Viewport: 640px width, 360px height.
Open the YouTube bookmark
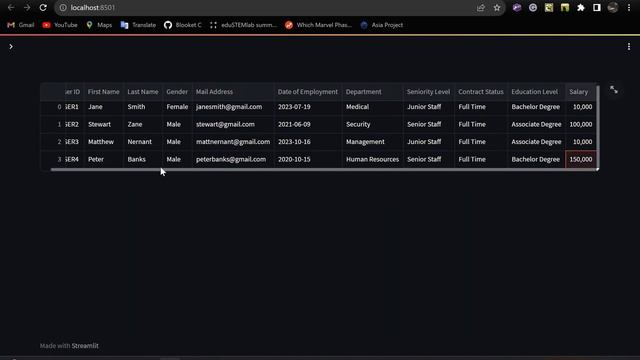coord(60,25)
